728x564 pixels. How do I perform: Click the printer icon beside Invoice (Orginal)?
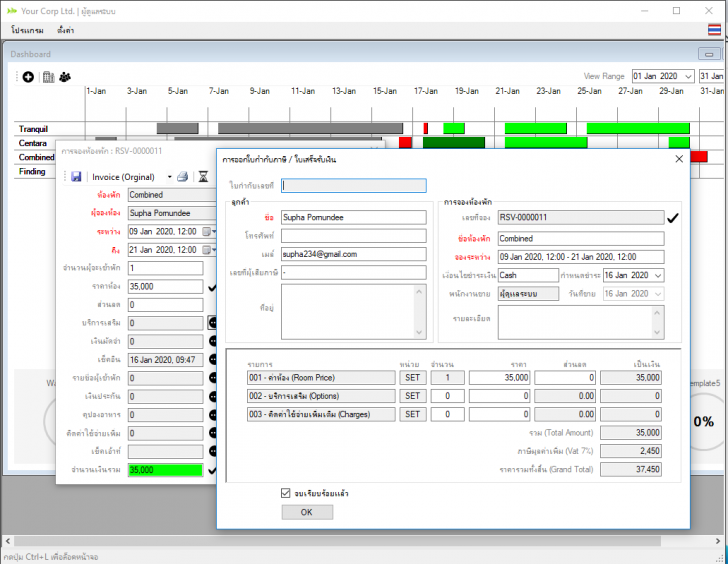pyautogui.click(x=182, y=177)
